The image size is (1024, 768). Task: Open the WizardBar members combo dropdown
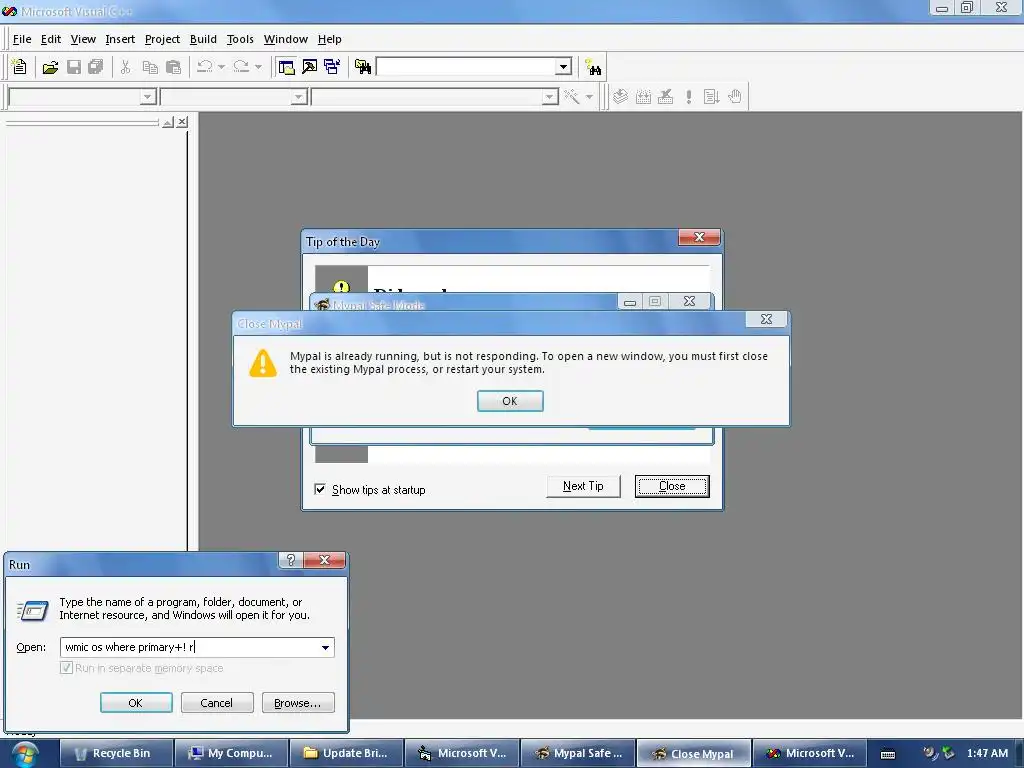pyautogui.click(x=550, y=97)
